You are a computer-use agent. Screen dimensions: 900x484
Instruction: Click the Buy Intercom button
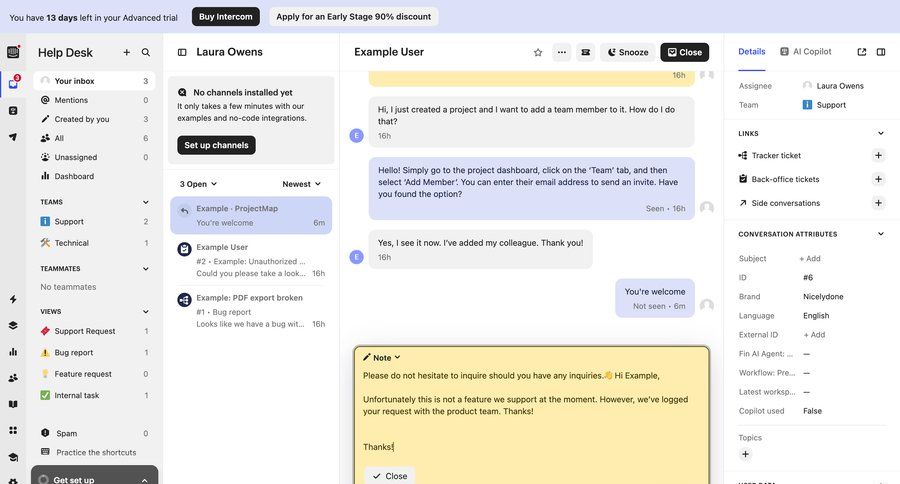pyautogui.click(x=226, y=17)
